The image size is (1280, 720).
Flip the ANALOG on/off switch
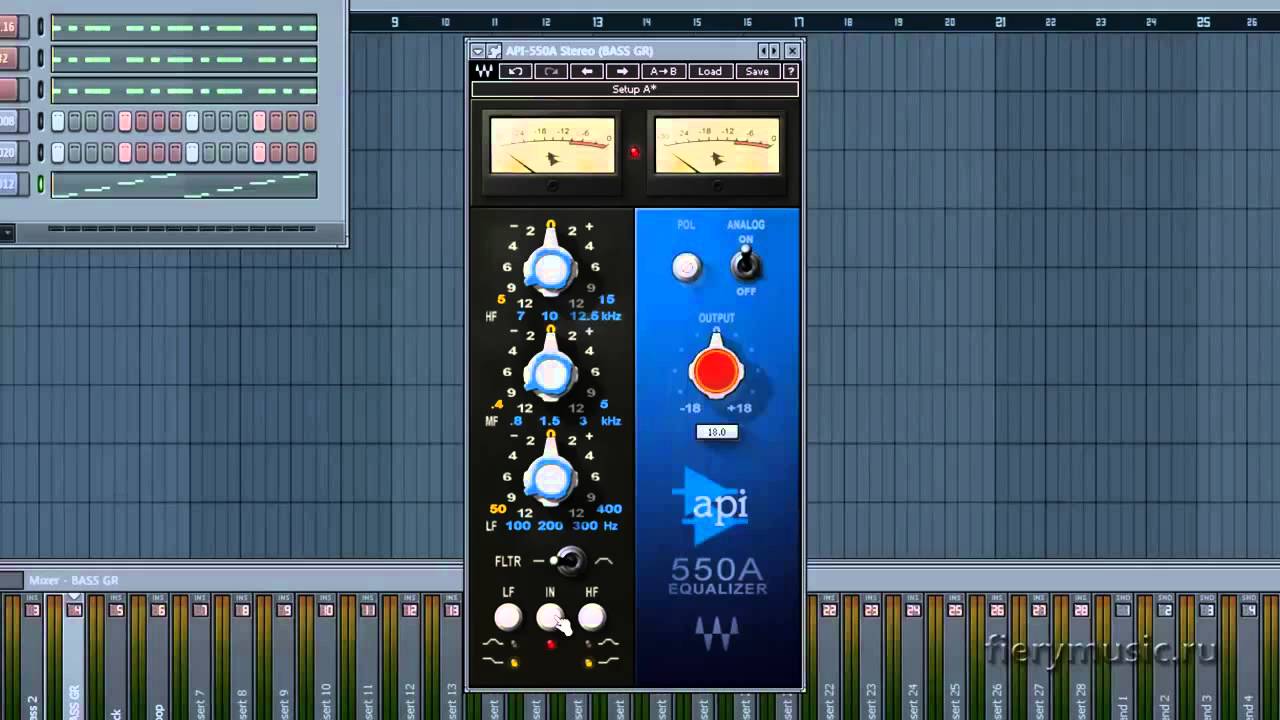pos(745,264)
